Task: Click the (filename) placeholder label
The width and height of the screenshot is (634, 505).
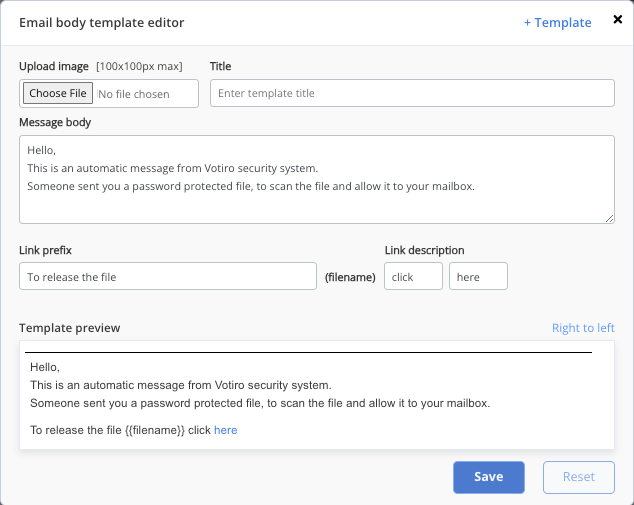Action: [350, 277]
